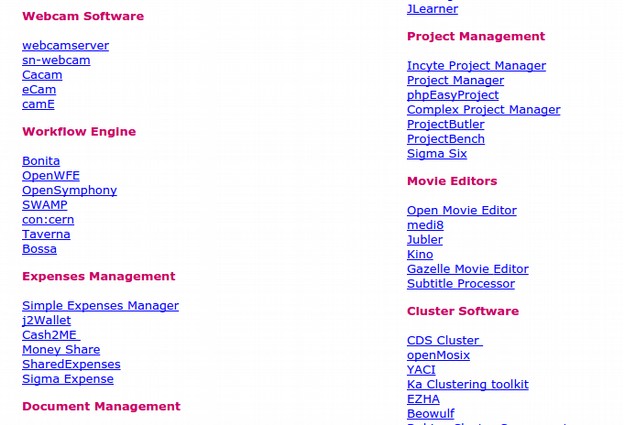
Task: Open the Cash2ME link
Action: [51, 335]
